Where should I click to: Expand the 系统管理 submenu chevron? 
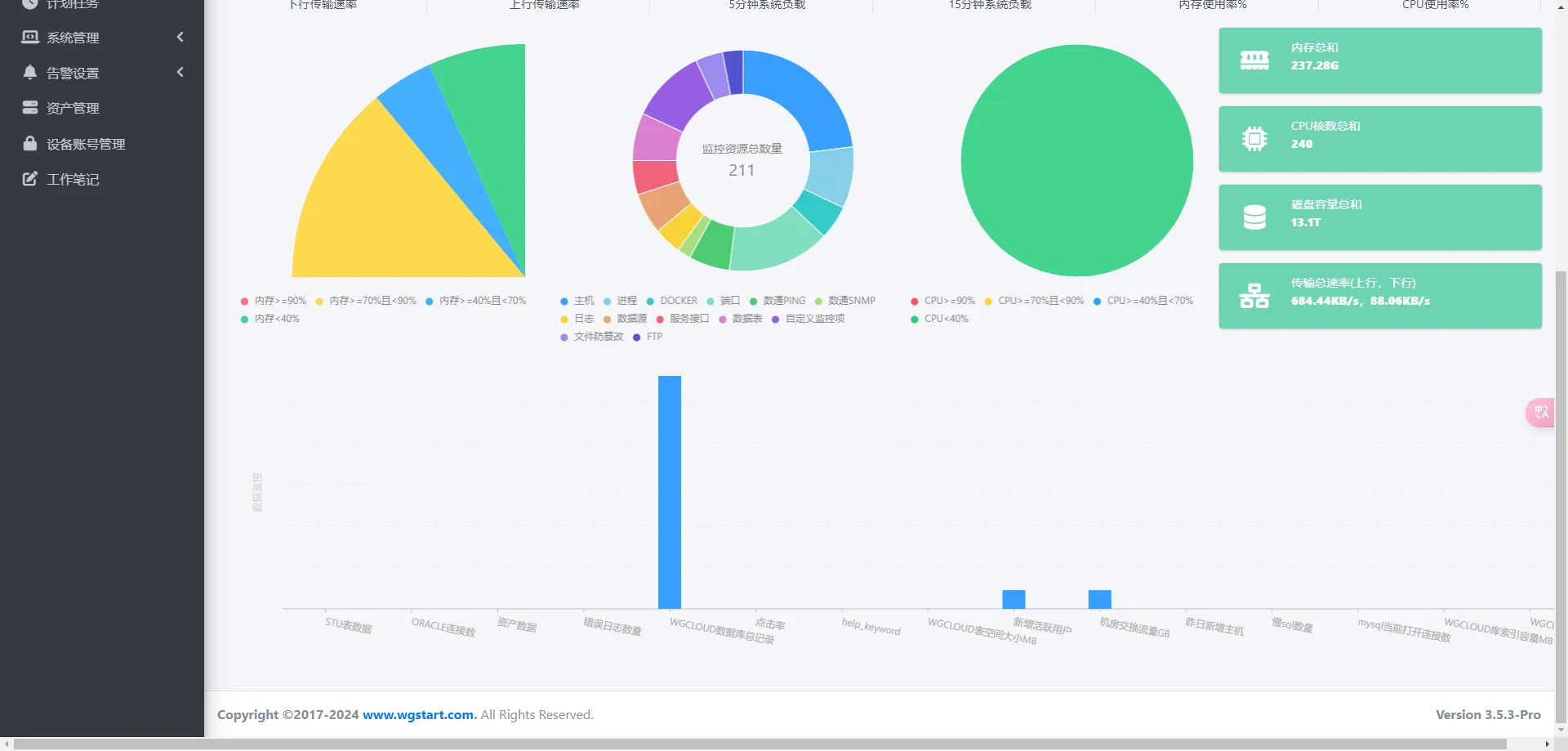point(180,37)
